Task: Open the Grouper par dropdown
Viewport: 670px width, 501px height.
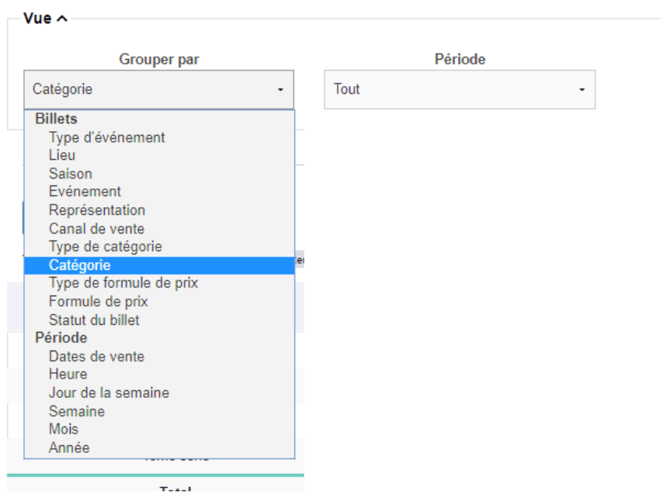Action: 159,89
